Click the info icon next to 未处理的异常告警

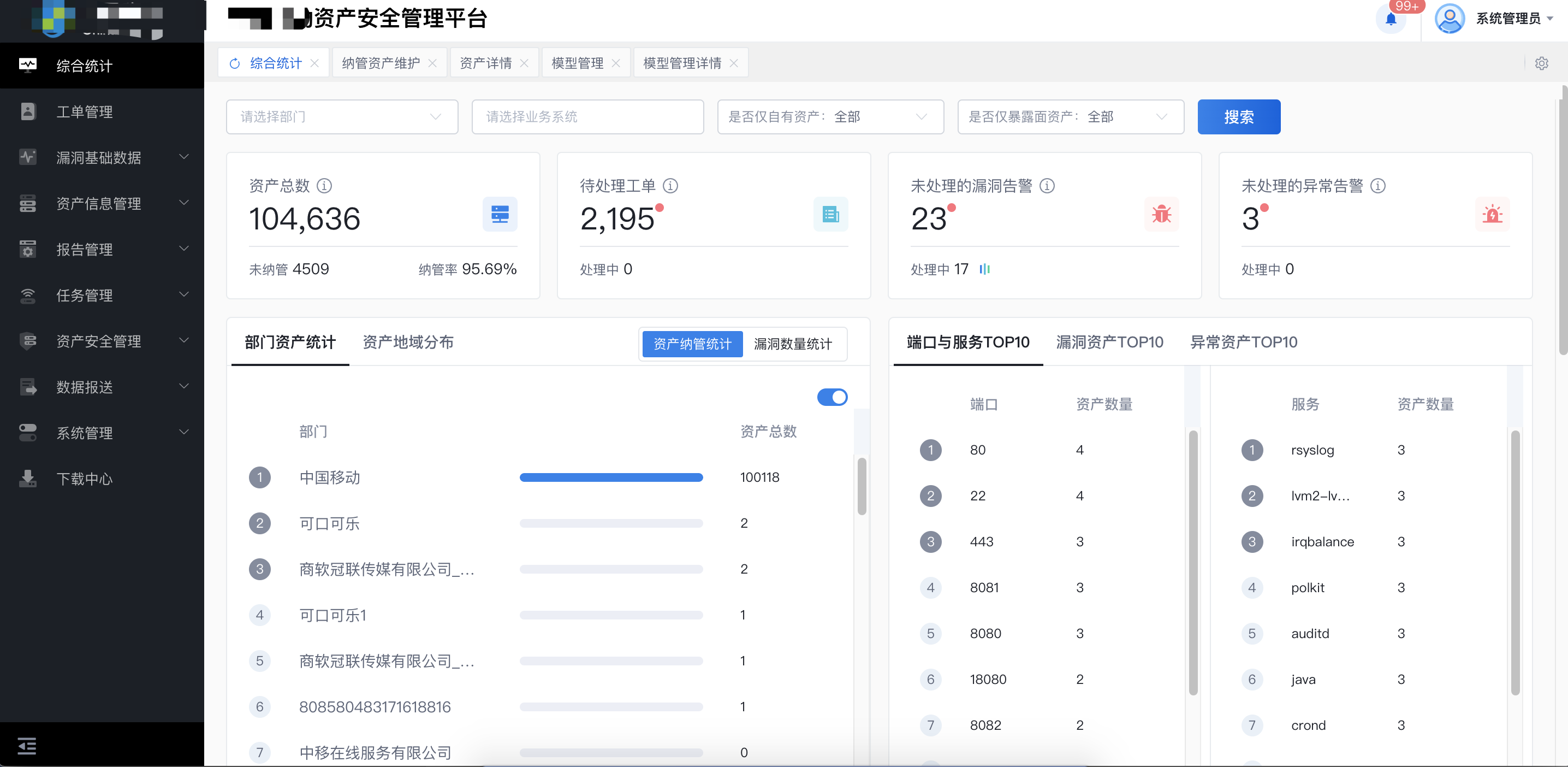pyautogui.click(x=1378, y=186)
